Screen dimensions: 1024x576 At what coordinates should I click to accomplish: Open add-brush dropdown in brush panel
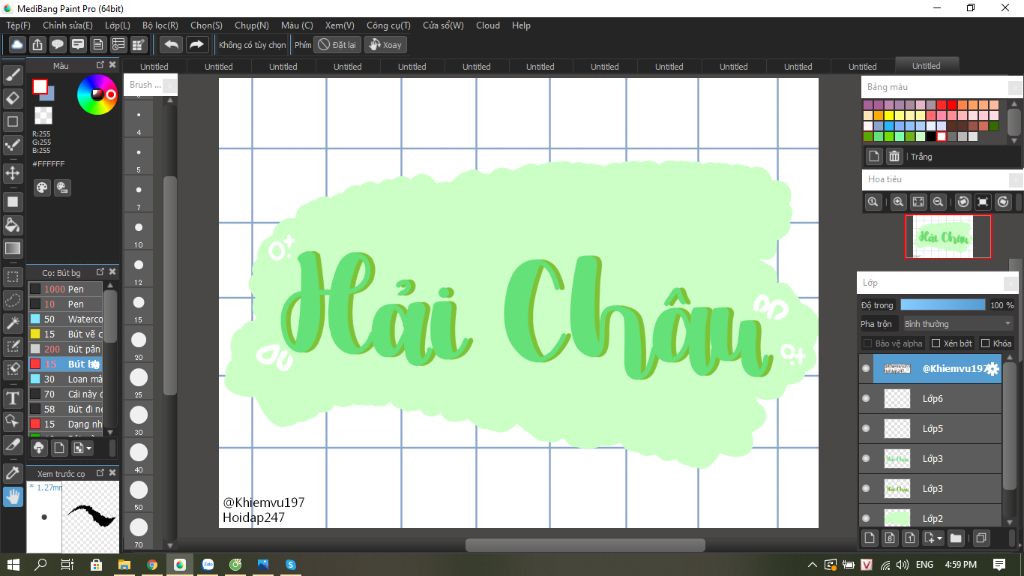(88, 449)
